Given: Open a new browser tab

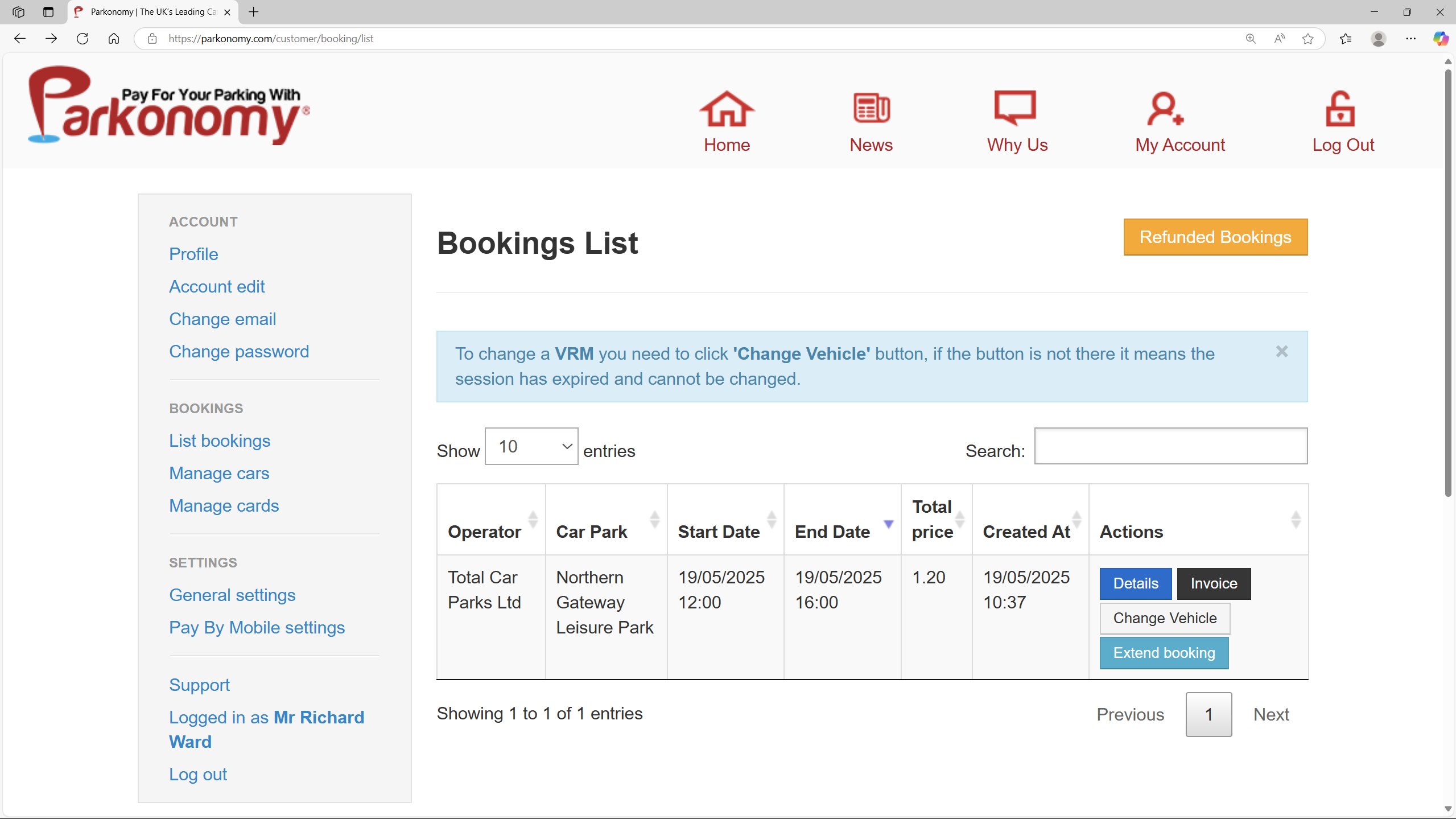Looking at the screenshot, I should tap(254, 12).
